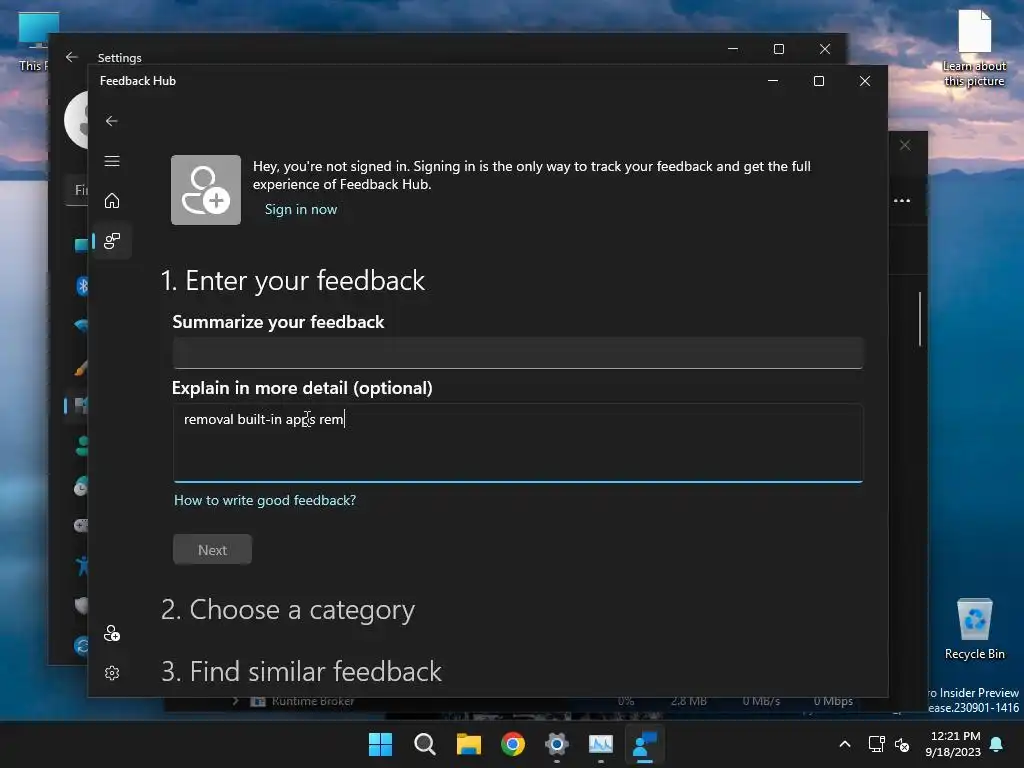Open taskbar Search
1024x768 pixels.
(424, 744)
